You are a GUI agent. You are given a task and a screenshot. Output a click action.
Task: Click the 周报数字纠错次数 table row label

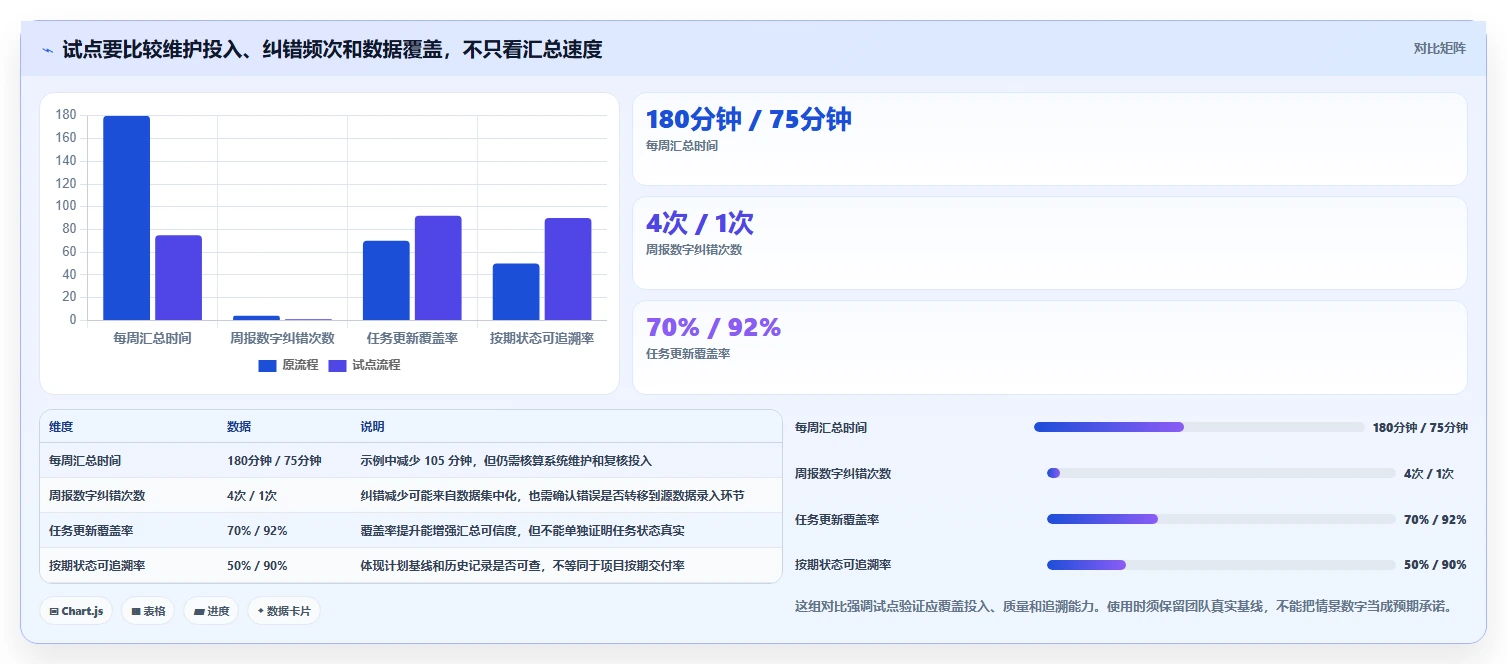[x=97, y=495]
